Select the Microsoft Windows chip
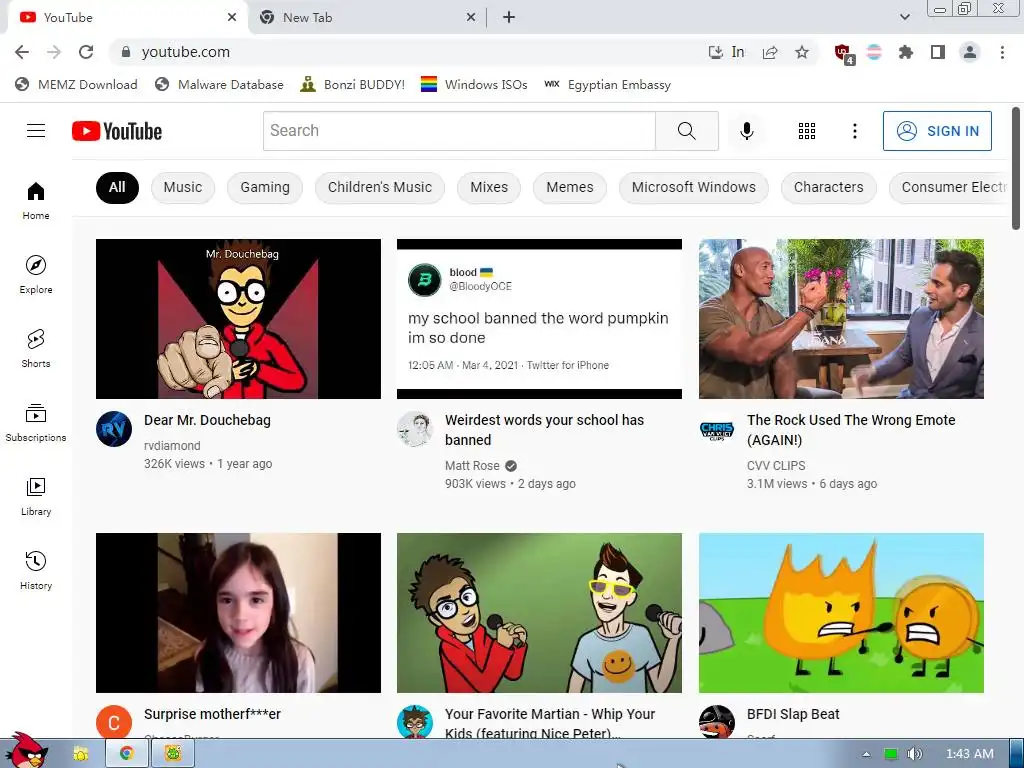 694,187
